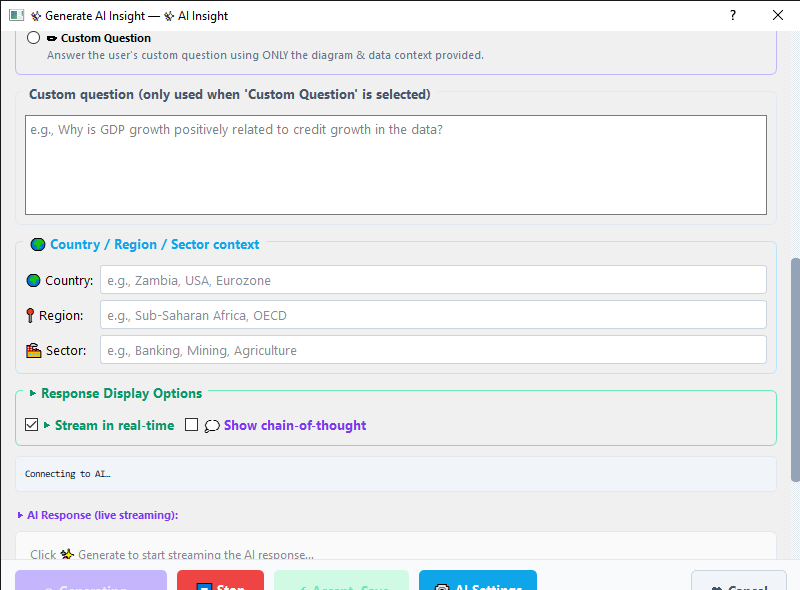This screenshot has width=800, height=590.
Task: Click into the Sector input field
Action: (x=433, y=350)
